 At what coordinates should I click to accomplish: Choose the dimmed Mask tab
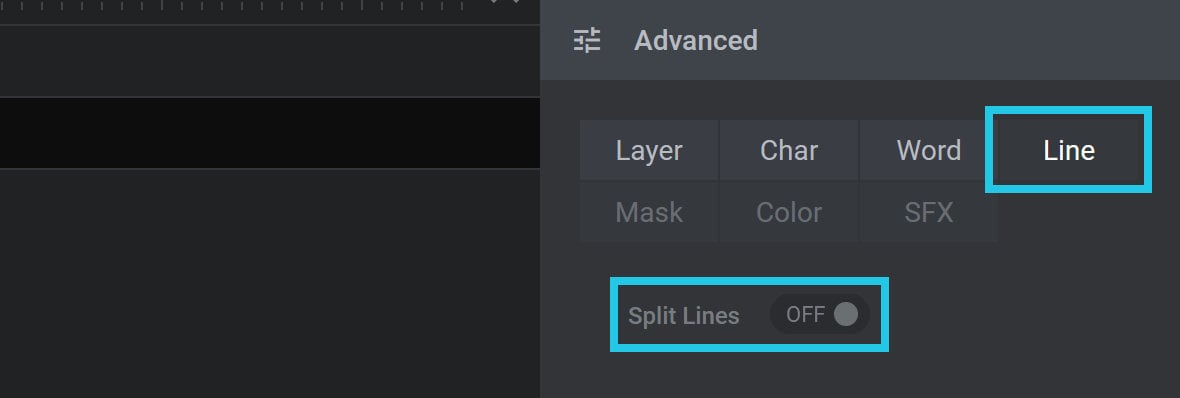click(x=649, y=213)
